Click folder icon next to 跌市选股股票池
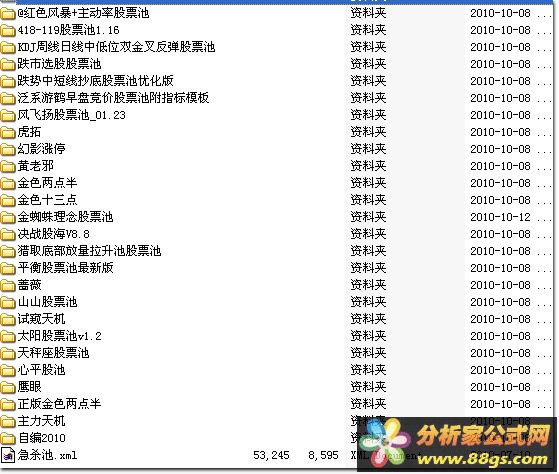The height and width of the screenshot is (474, 559). [7, 65]
